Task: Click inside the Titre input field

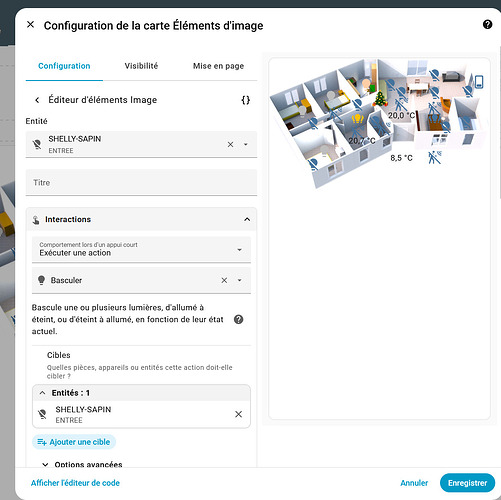Action: pos(141,183)
